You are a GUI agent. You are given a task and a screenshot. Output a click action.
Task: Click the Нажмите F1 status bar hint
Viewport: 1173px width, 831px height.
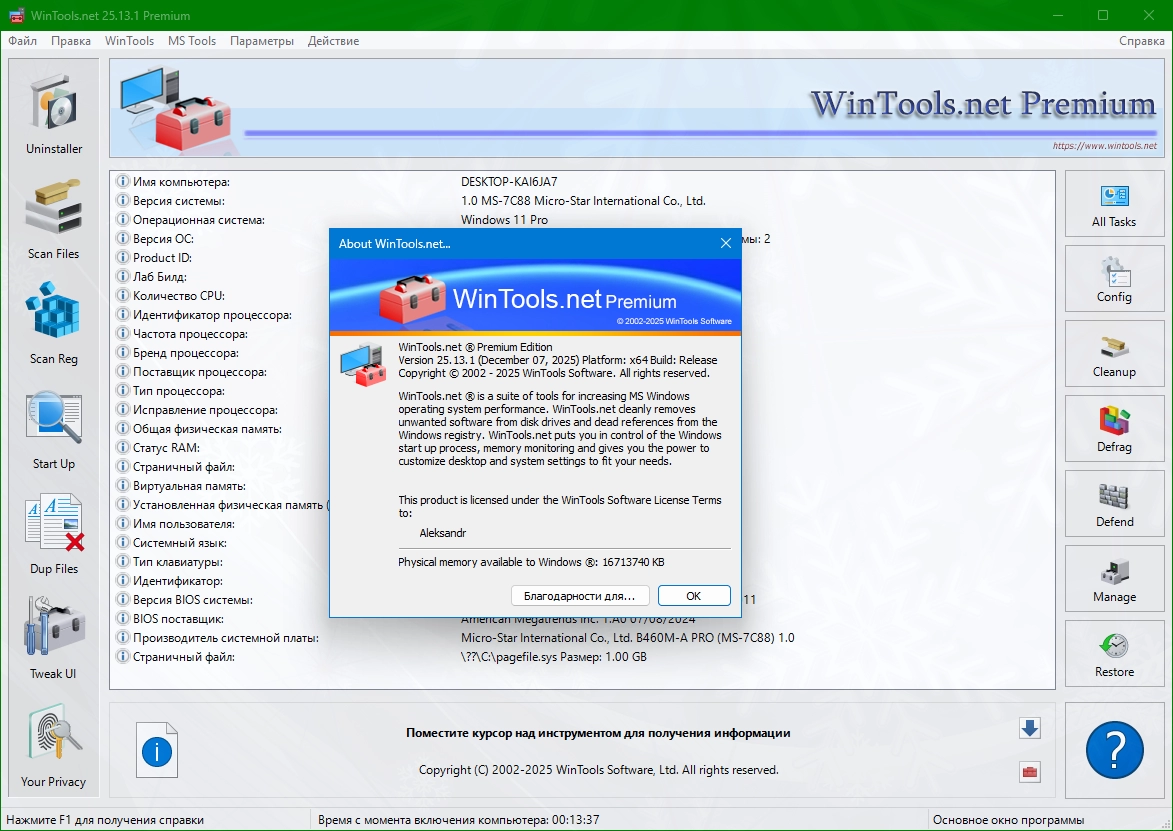point(105,820)
